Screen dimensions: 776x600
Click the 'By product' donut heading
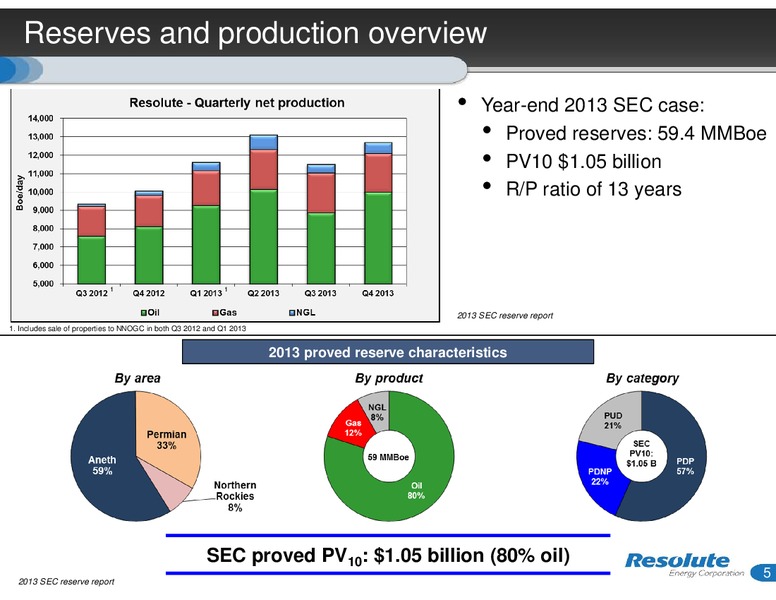pyautogui.click(x=389, y=378)
